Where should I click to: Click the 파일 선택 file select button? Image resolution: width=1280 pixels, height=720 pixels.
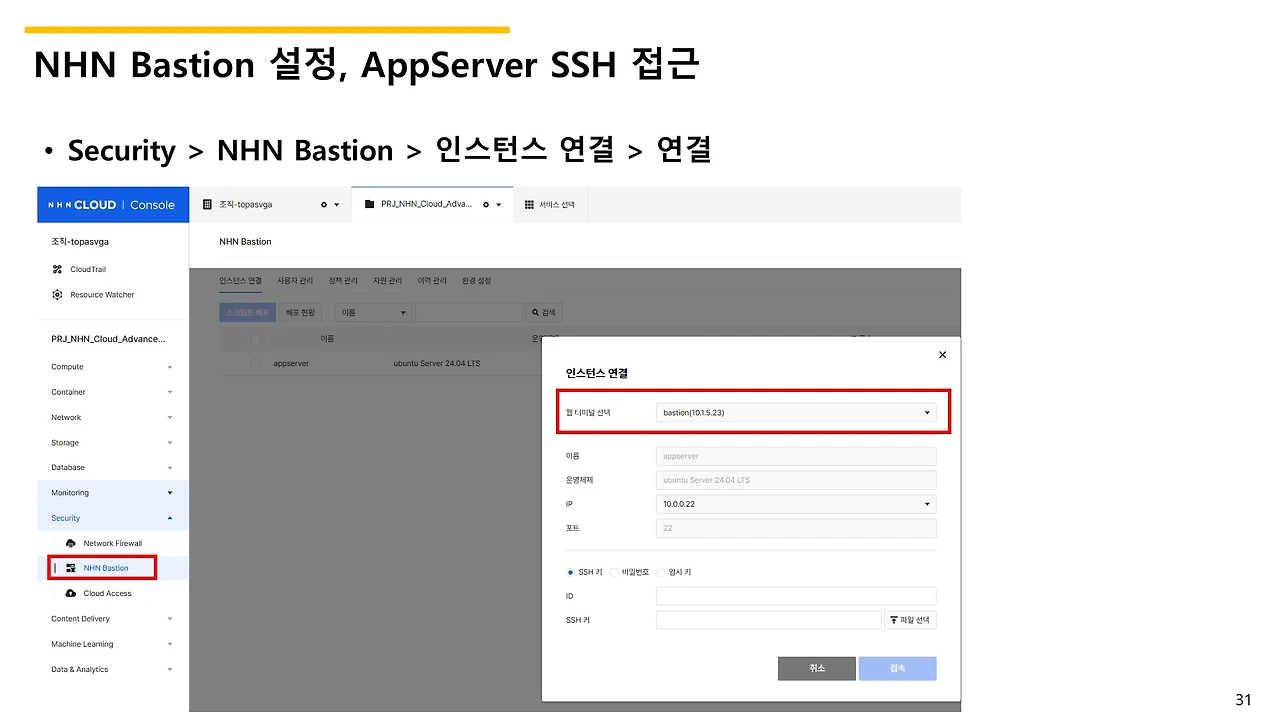pos(911,620)
